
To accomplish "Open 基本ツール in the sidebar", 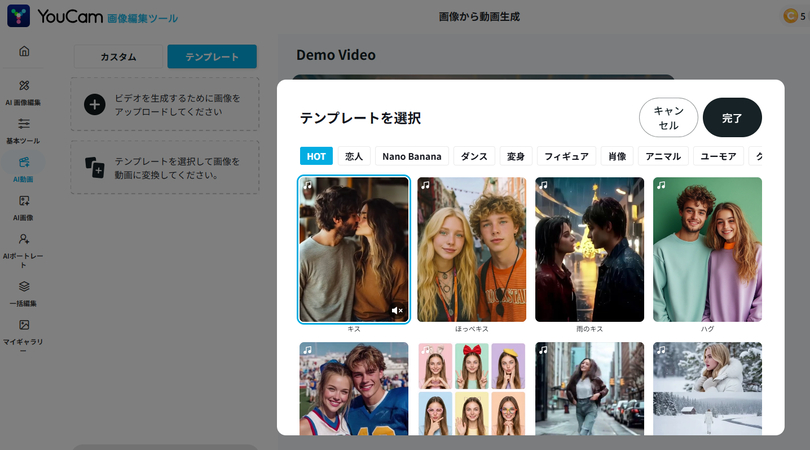I will [x=24, y=130].
